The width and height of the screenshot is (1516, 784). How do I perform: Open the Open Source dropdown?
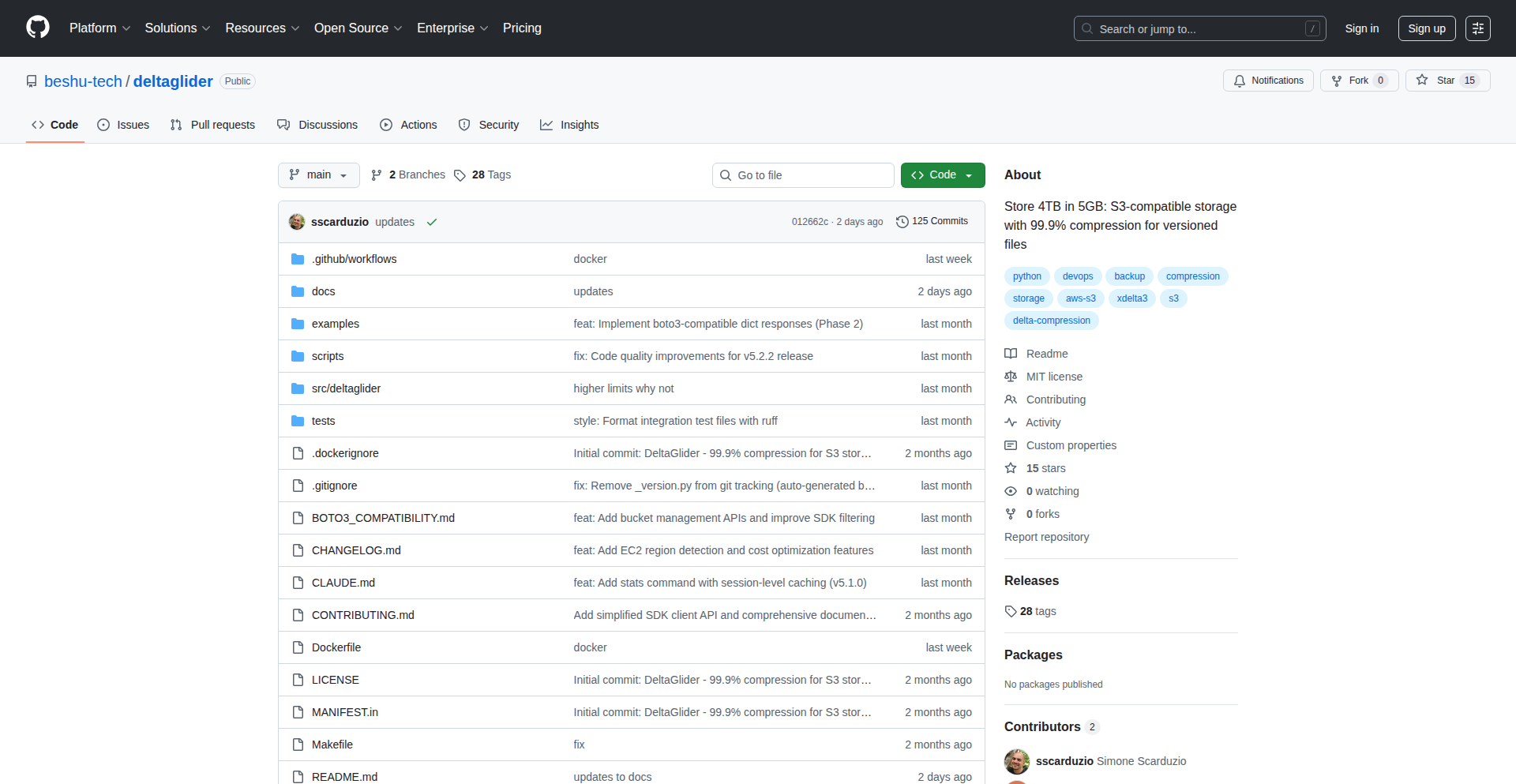[x=358, y=28]
